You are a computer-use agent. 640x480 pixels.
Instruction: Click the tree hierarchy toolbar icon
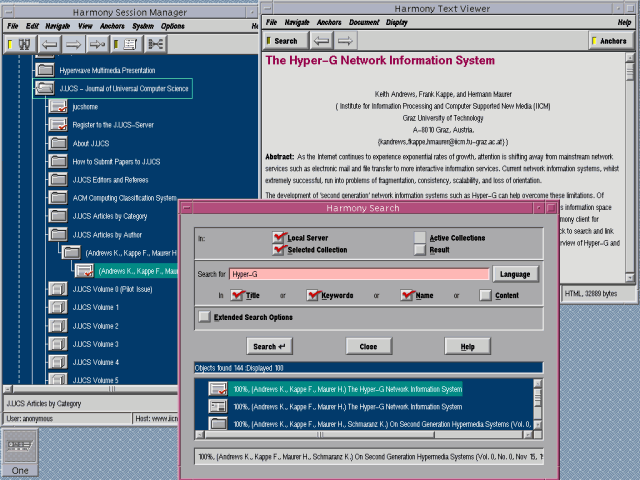tap(156, 44)
